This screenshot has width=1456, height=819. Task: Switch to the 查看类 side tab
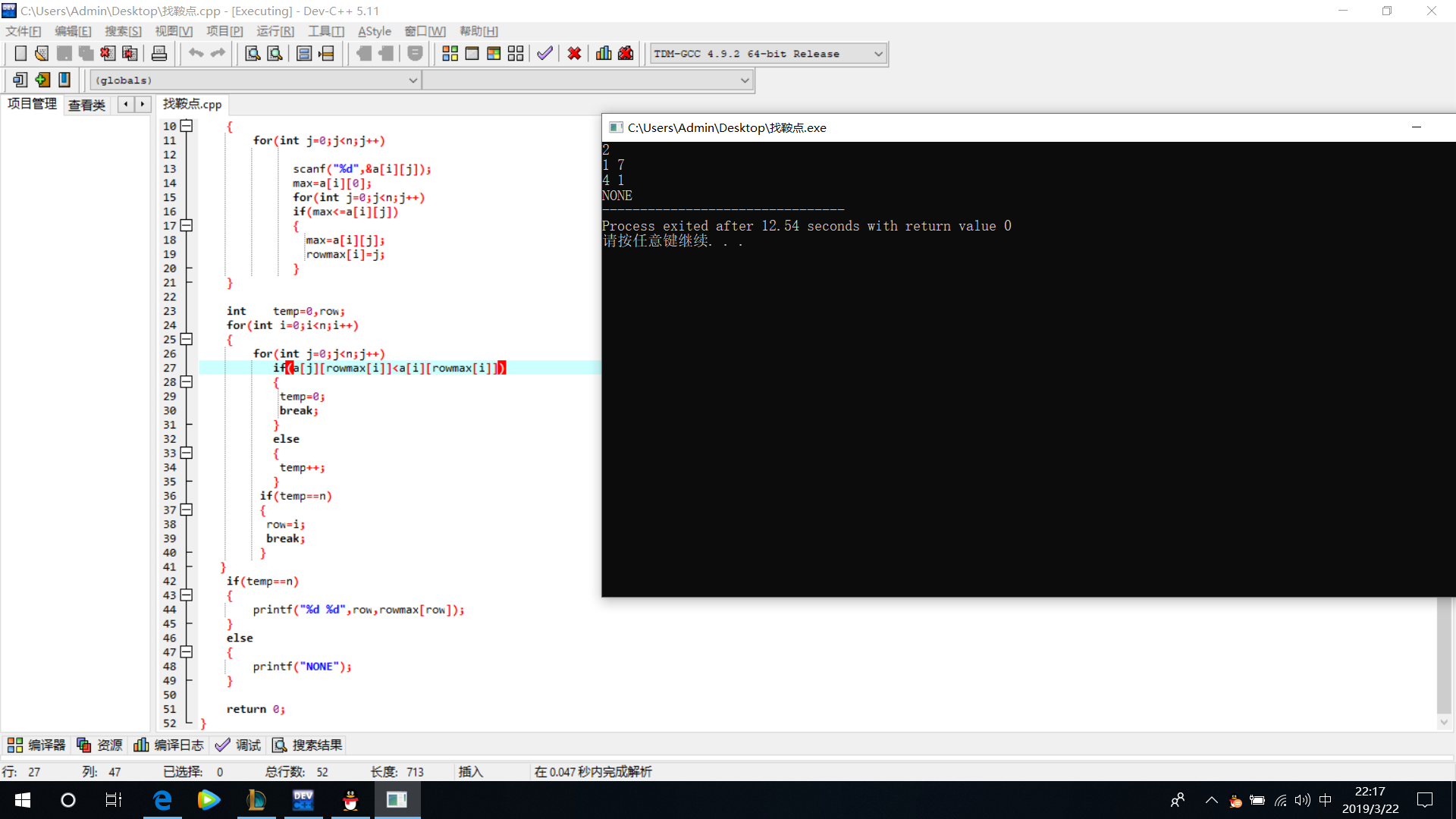point(87,105)
